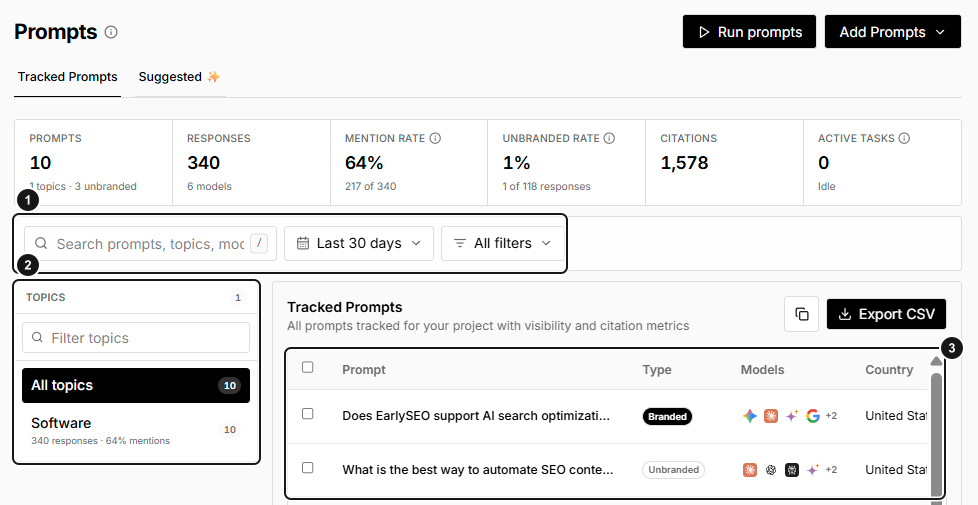978x505 pixels.
Task: Click the +2 models count in EarlySEO row
Action: coord(831,416)
